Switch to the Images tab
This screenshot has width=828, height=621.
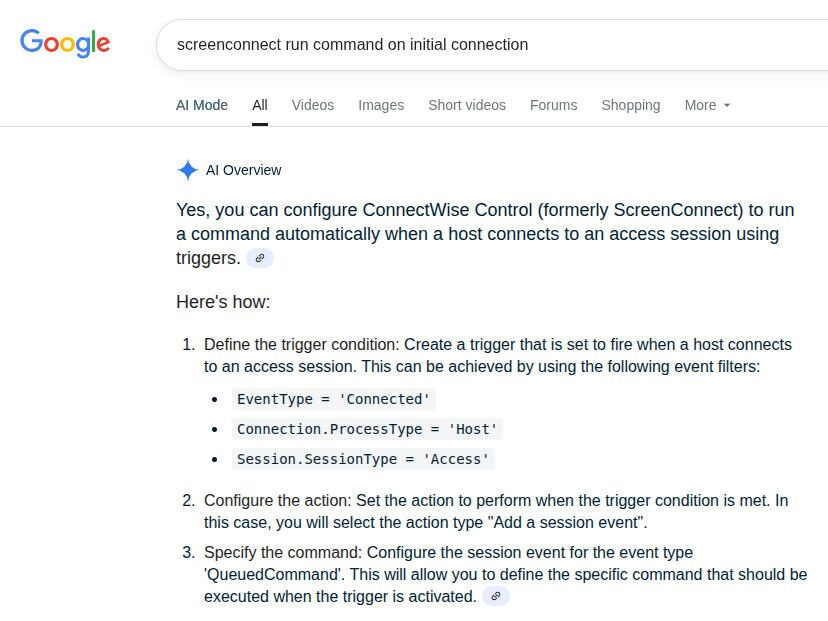pos(381,105)
